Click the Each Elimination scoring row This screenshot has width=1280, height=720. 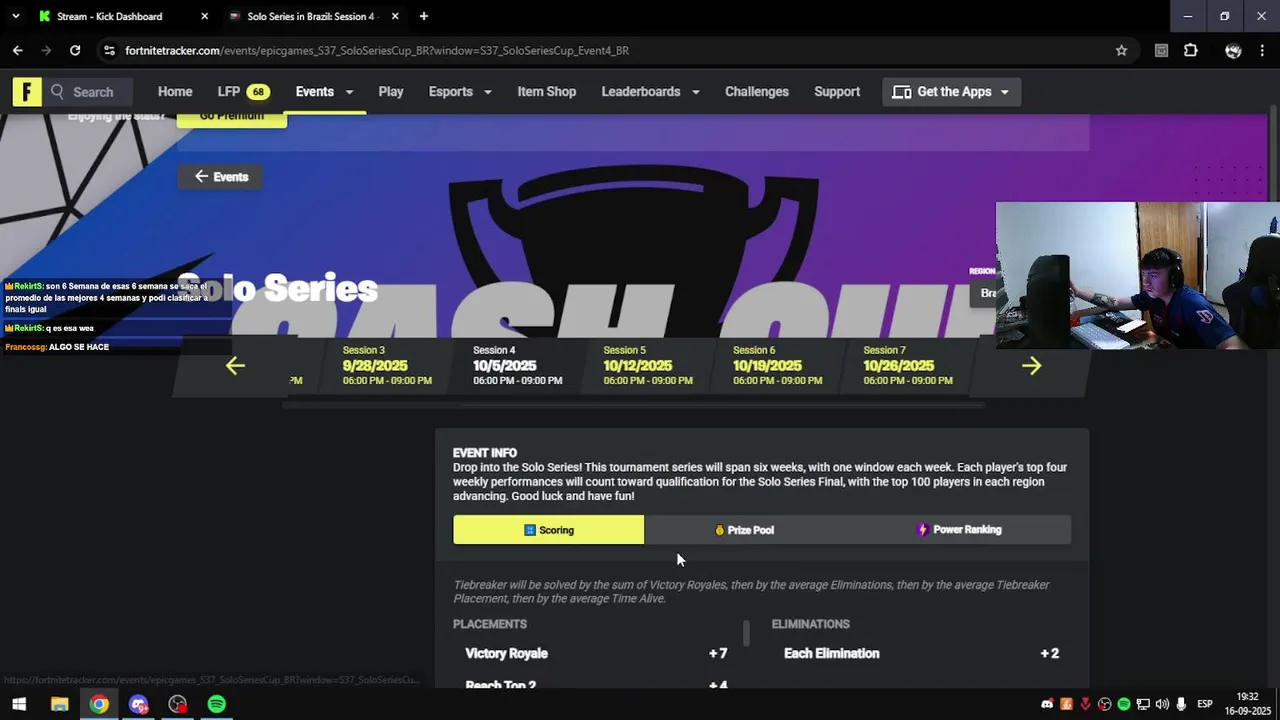(921, 654)
